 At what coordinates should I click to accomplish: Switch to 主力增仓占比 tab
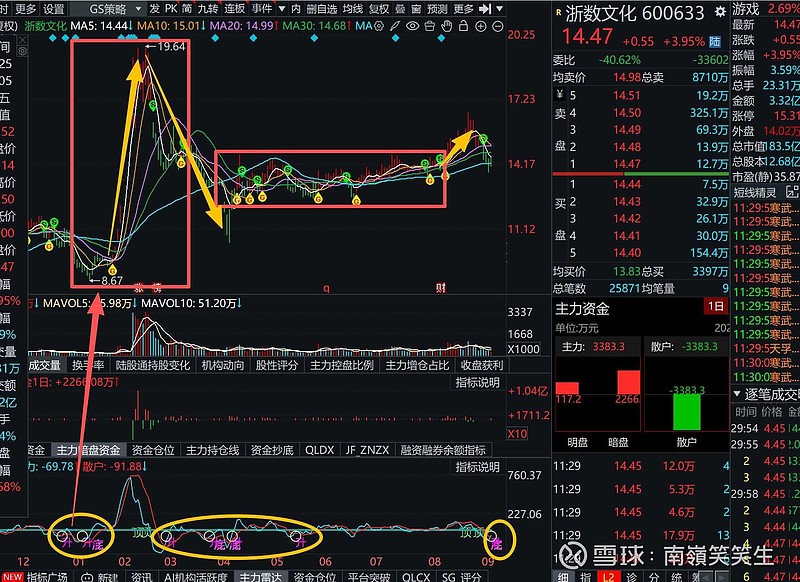click(417, 365)
